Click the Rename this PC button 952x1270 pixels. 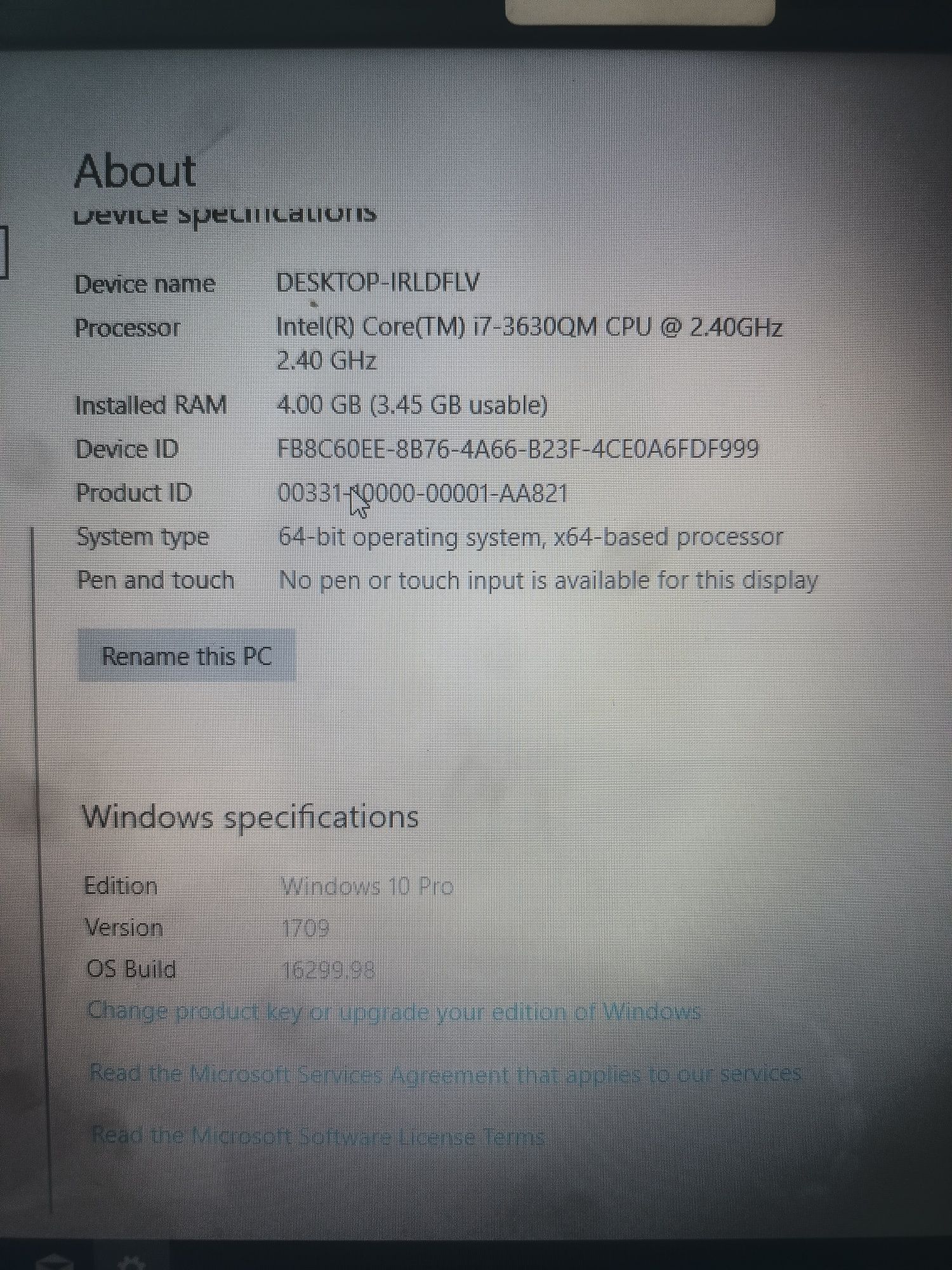click(187, 655)
